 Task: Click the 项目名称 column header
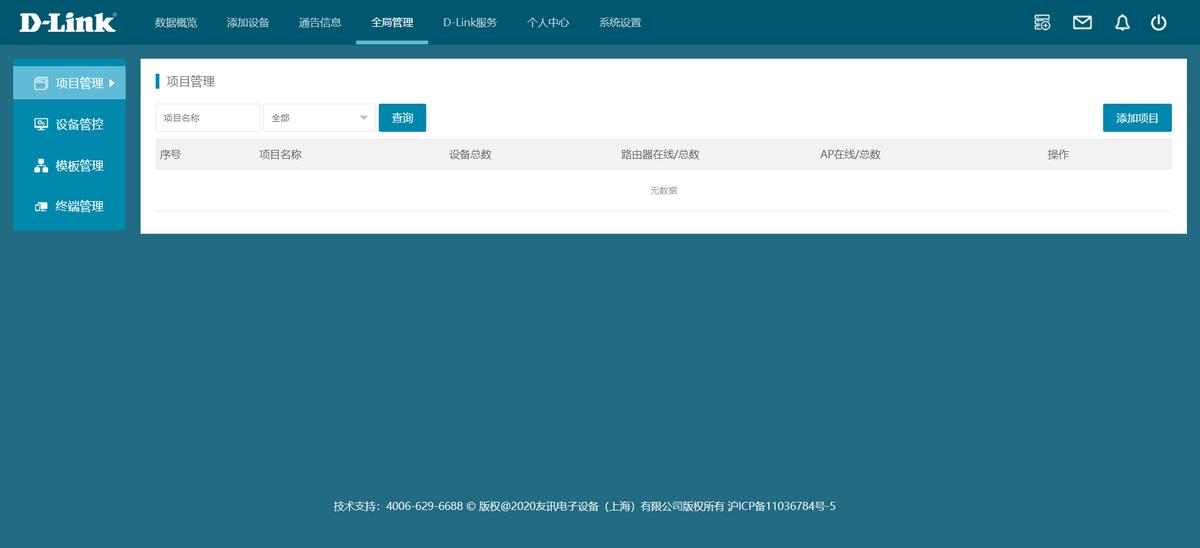(x=280, y=155)
